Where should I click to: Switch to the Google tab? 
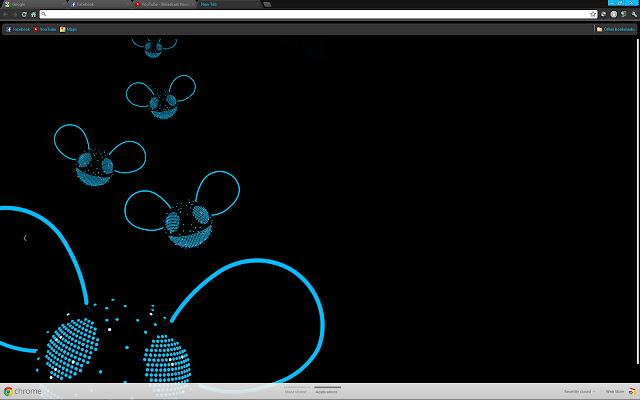click(33, 4)
